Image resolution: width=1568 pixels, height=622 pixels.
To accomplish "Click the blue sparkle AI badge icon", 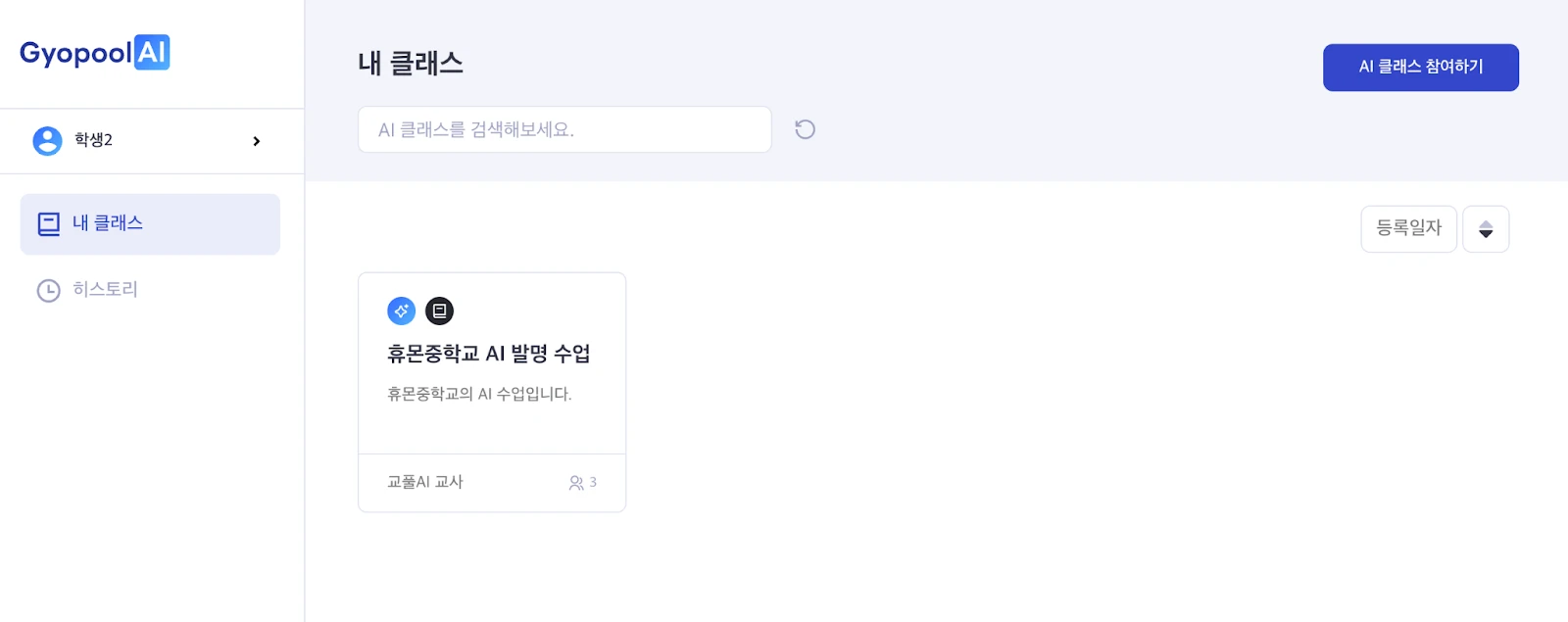I will click(402, 311).
